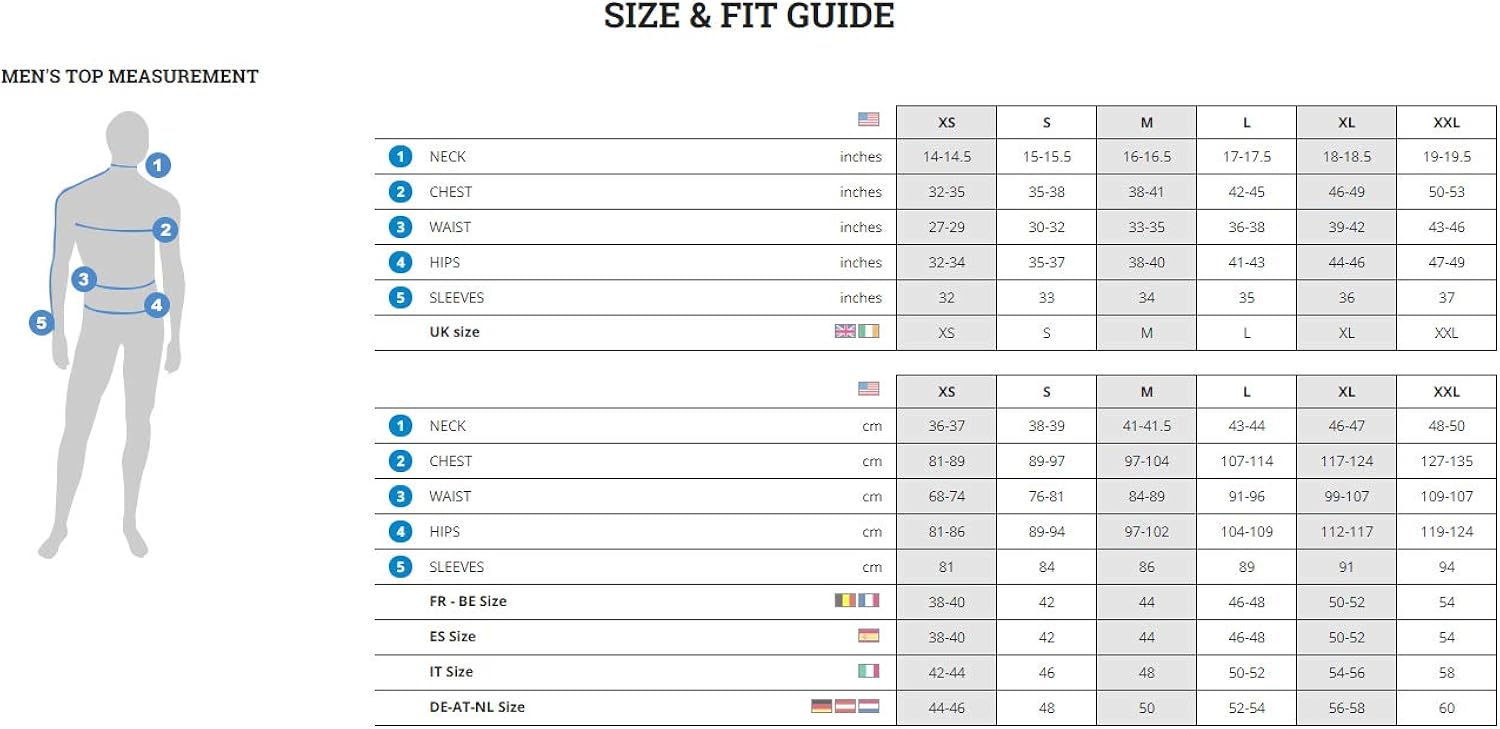The width and height of the screenshot is (1500, 729).
Task: Click the number 2 chest marker on the body figure
Action: [165, 230]
